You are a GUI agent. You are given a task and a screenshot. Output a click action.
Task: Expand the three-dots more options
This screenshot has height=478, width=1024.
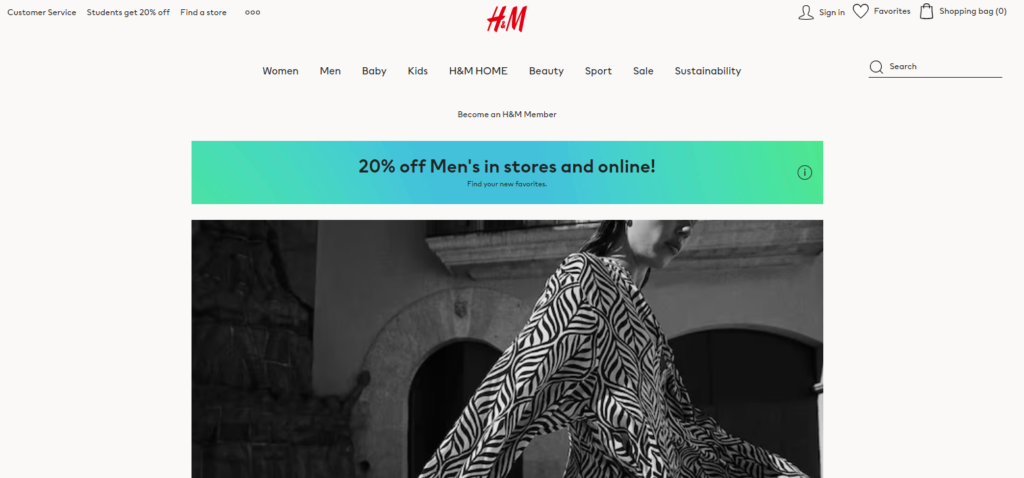[x=253, y=12]
